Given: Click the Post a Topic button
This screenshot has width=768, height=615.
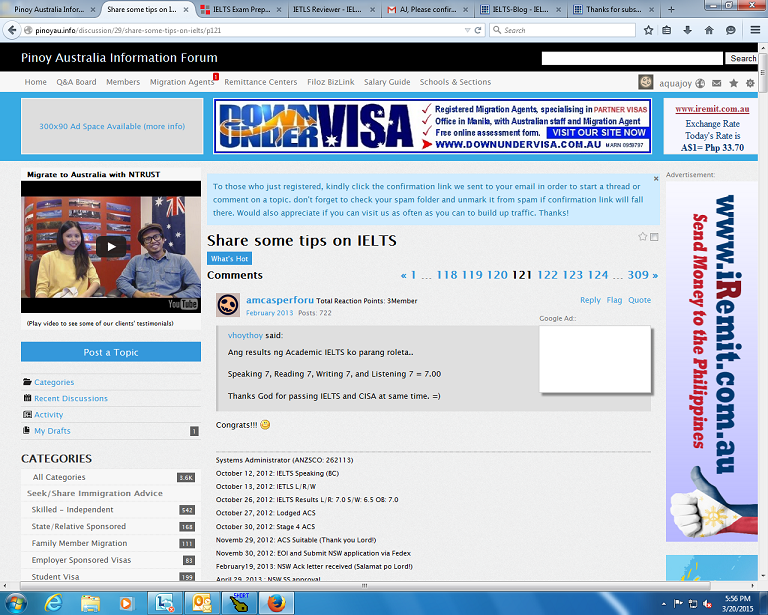Looking at the screenshot, I should (111, 352).
